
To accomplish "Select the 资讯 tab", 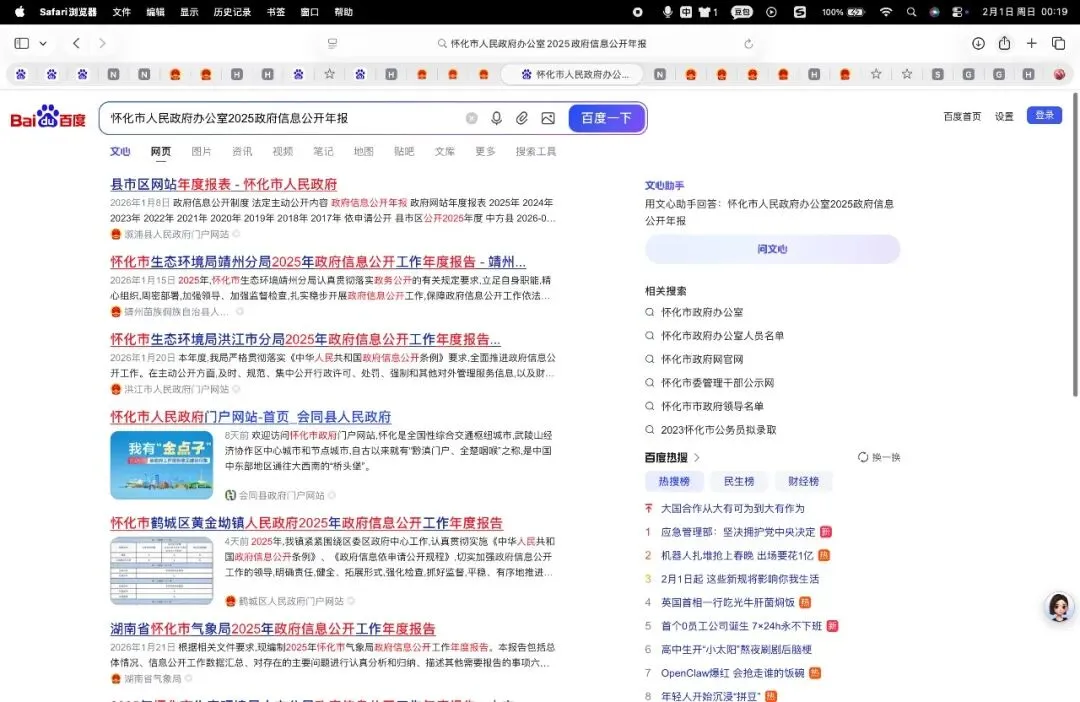I will (x=242, y=152).
